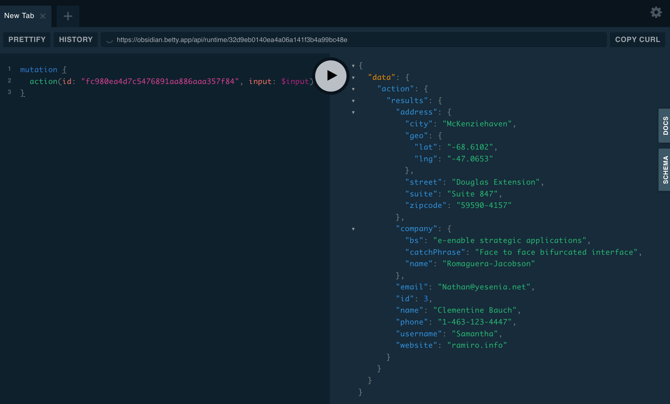The height and width of the screenshot is (404, 670).
Task: Close the New Tab tab
Action: (x=43, y=16)
